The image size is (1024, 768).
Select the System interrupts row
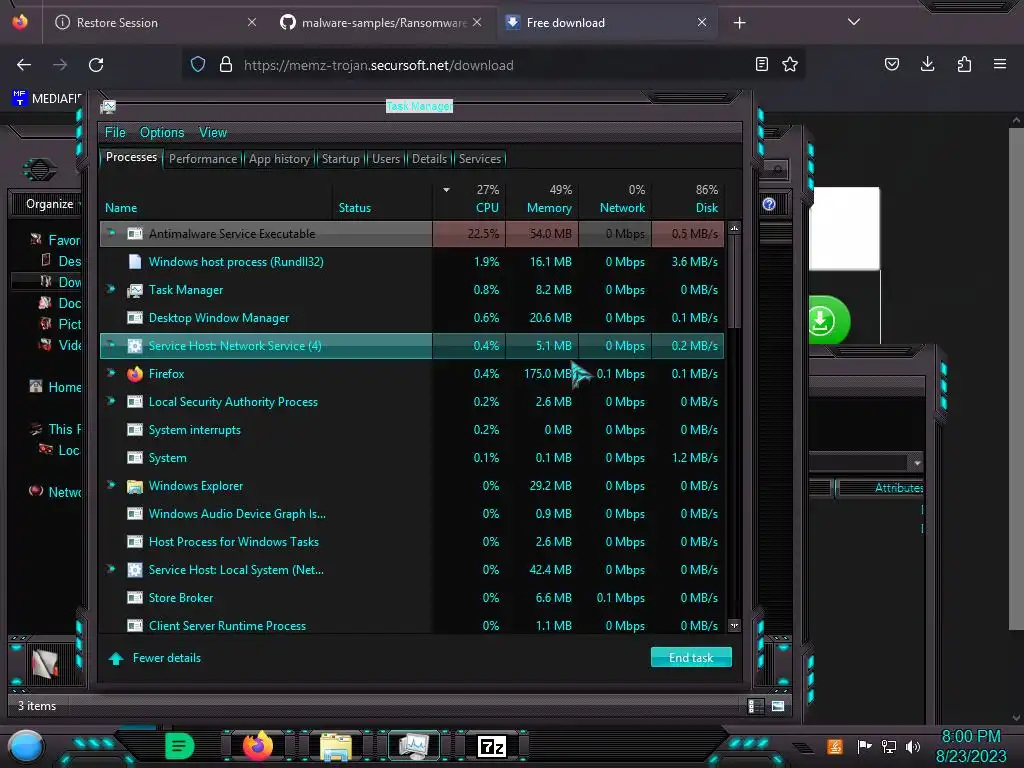pos(412,430)
